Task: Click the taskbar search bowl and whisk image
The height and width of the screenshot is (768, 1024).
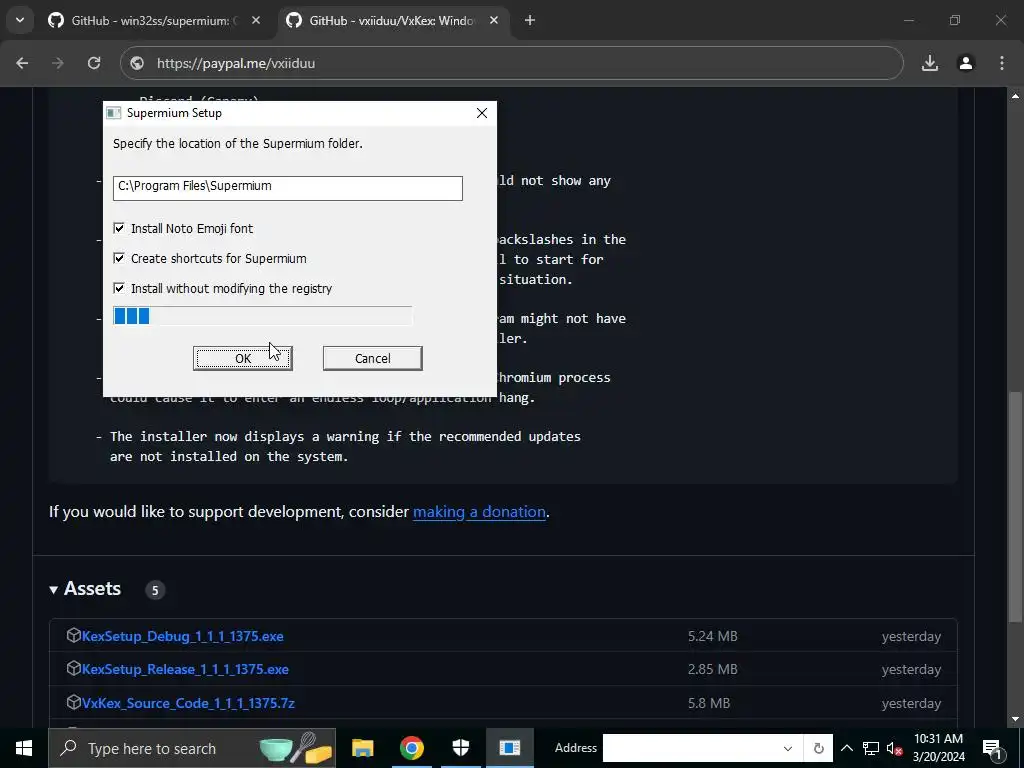Action: tap(296, 748)
